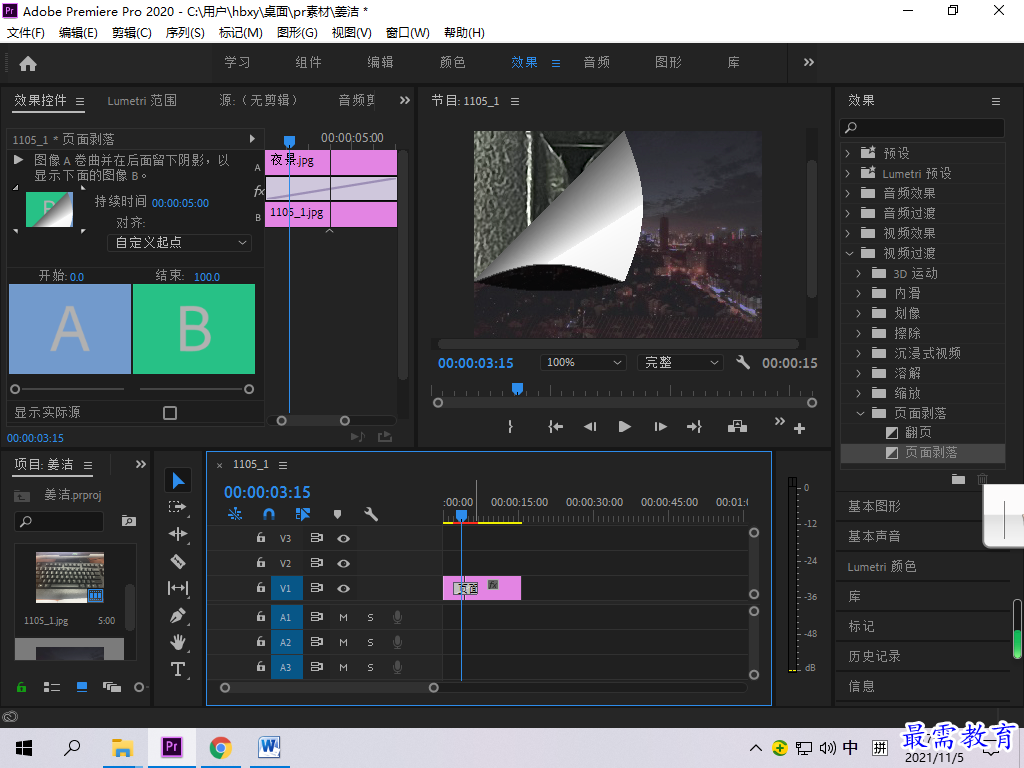Open the 100% zoom level dropdown
This screenshot has width=1024, height=768.
[583, 362]
